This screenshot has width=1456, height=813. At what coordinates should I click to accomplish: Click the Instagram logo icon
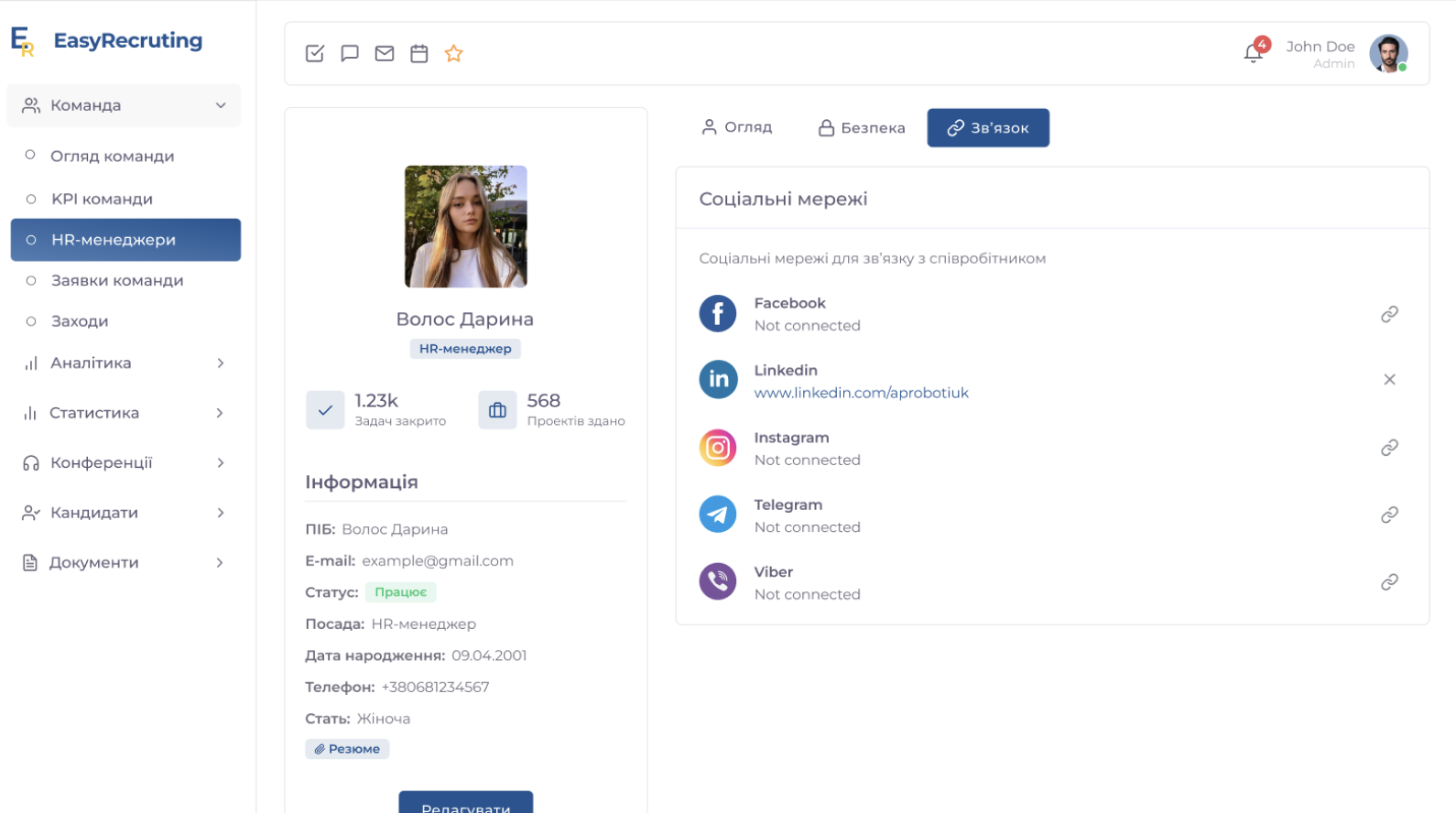coord(718,448)
